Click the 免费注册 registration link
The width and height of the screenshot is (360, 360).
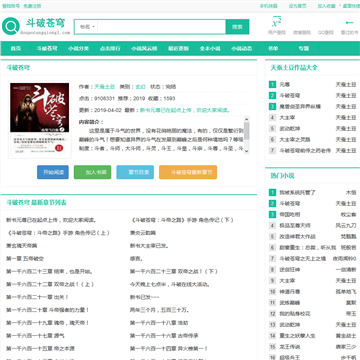point(33,6)
